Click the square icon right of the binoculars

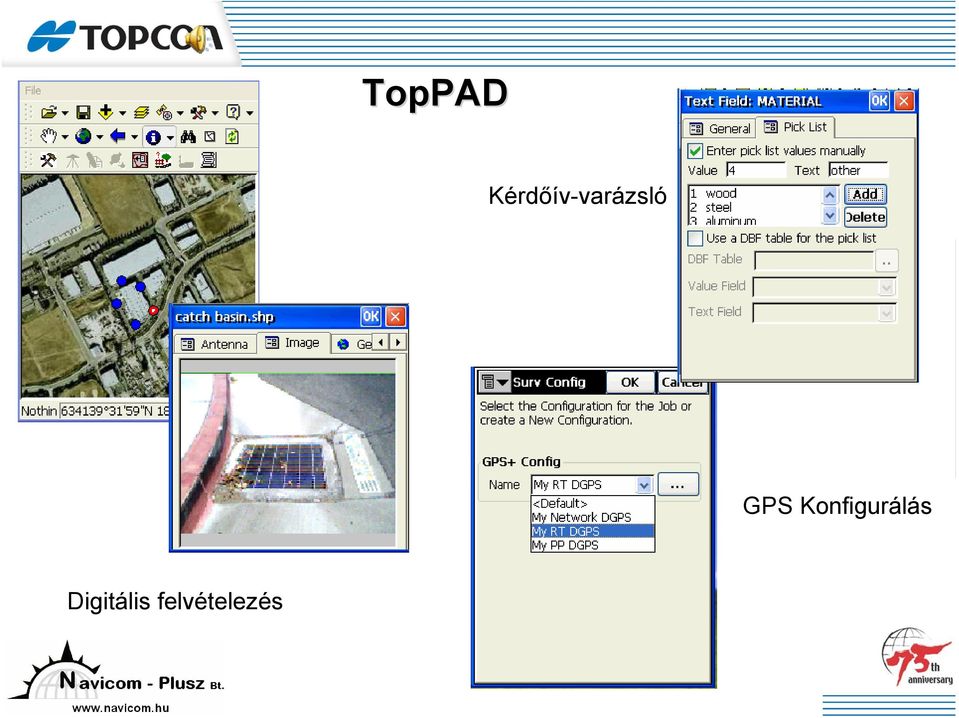pos(210,136)
